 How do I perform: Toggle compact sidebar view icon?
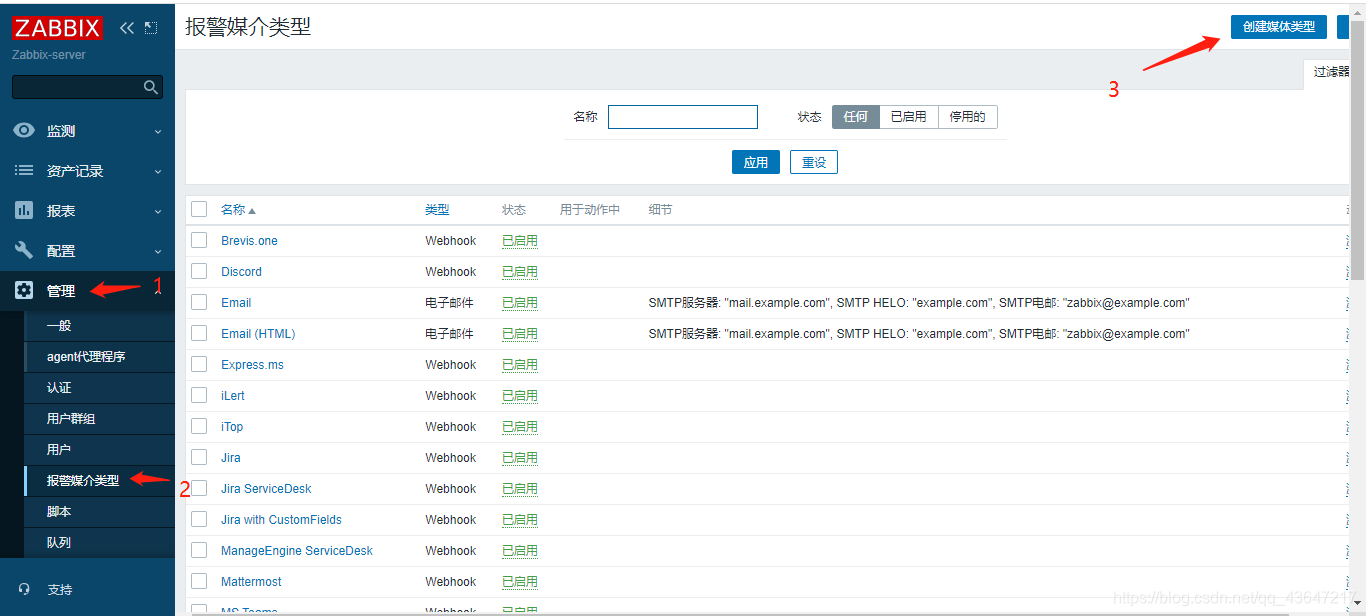[151, 28]
